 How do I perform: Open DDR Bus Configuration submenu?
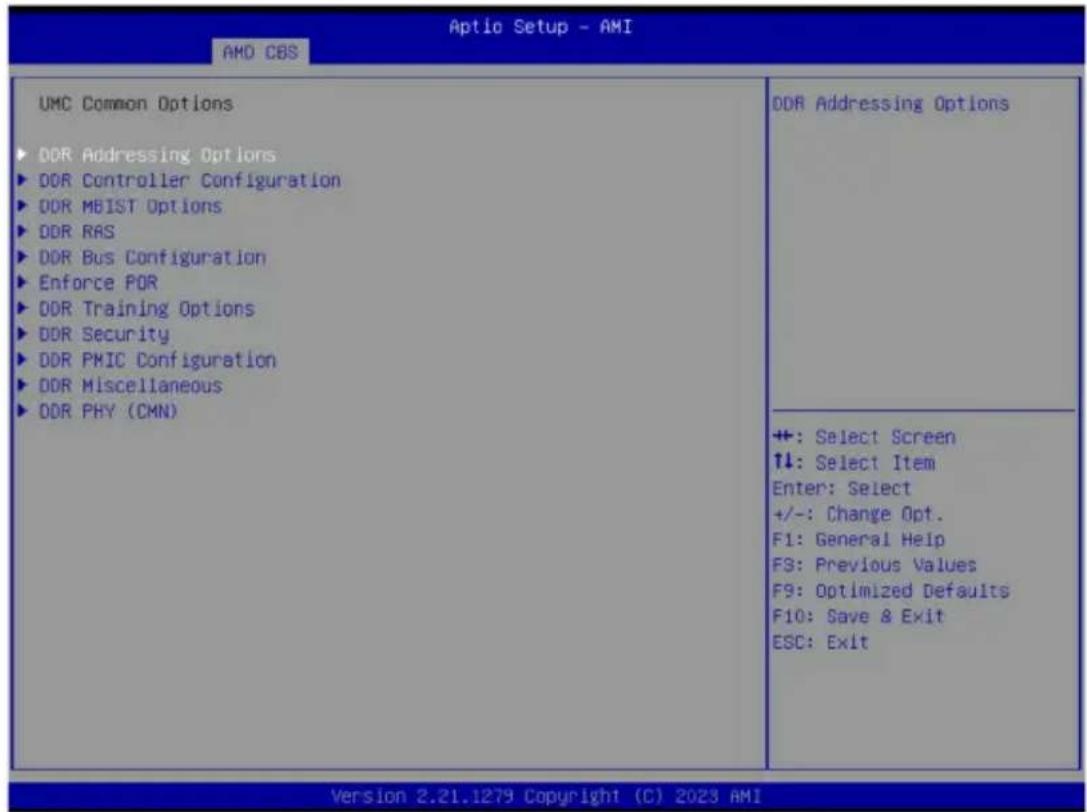click(x=152, y=257)
